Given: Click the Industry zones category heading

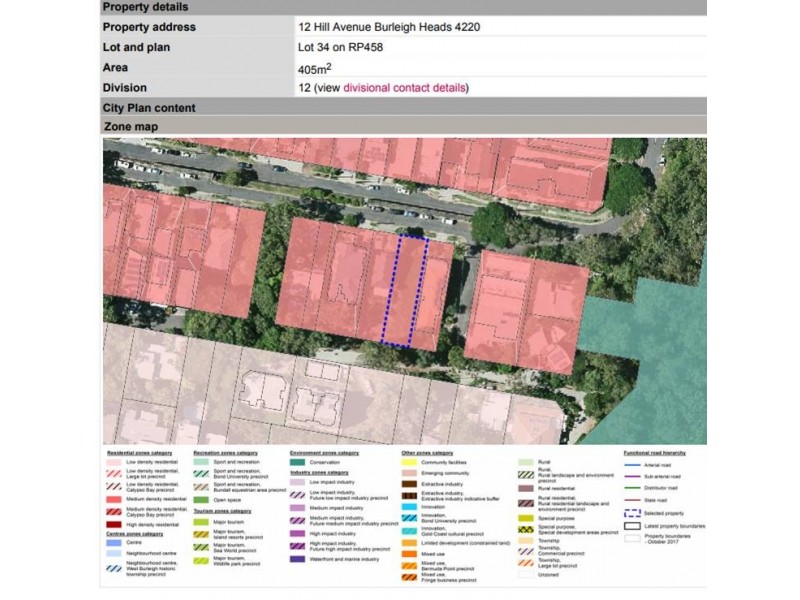Looking at the screenshot, I should tap(319, 472).
